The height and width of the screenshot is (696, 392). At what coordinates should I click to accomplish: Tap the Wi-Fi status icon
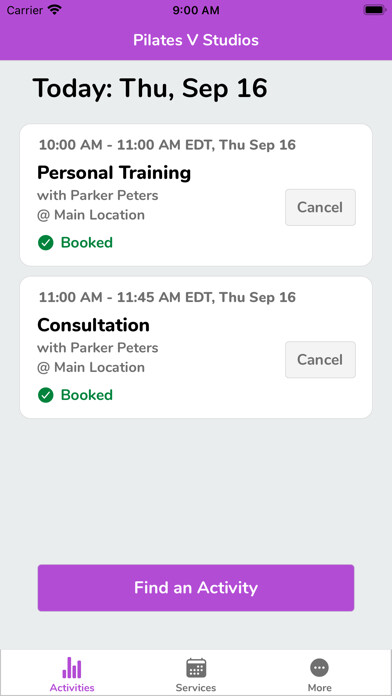pos(55,10)
